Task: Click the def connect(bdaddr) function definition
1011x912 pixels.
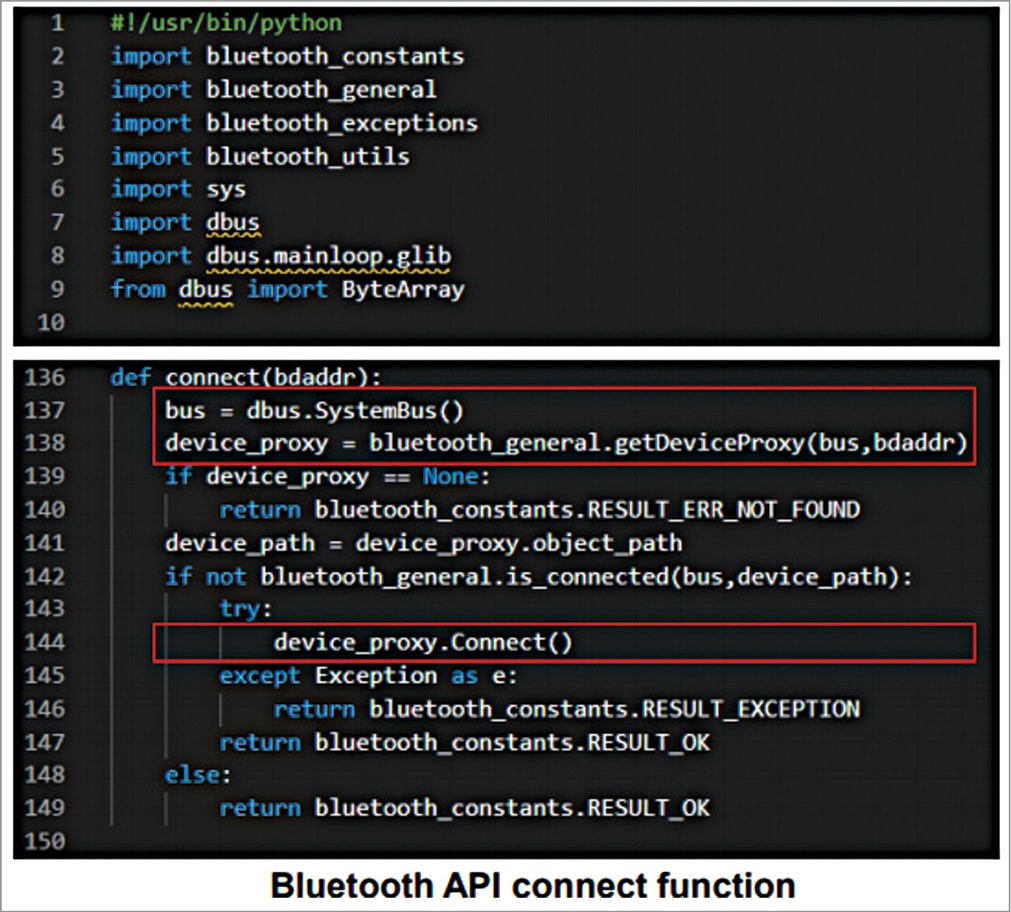Action: tap(246, 378)
